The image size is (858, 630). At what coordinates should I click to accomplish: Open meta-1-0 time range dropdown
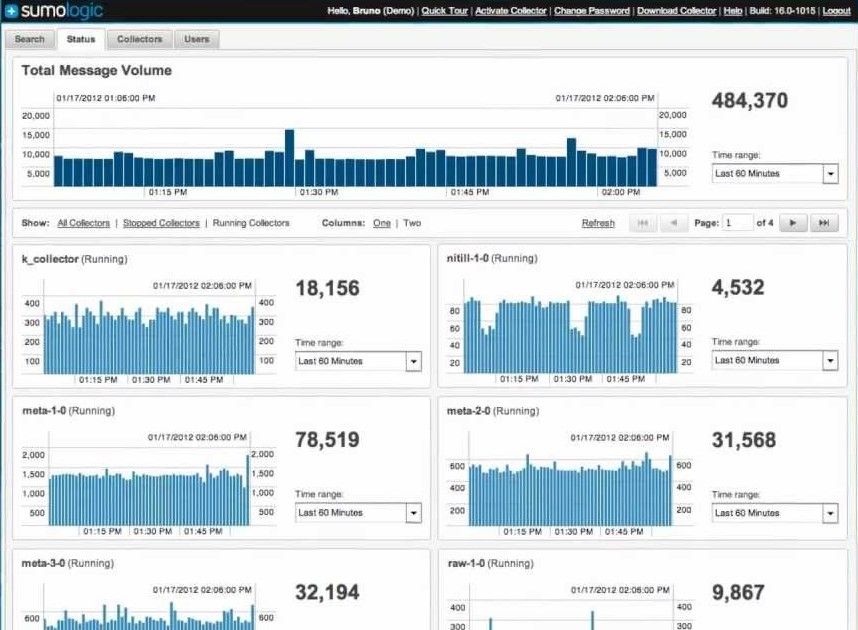pyautogui.click(x=358, y=513)
